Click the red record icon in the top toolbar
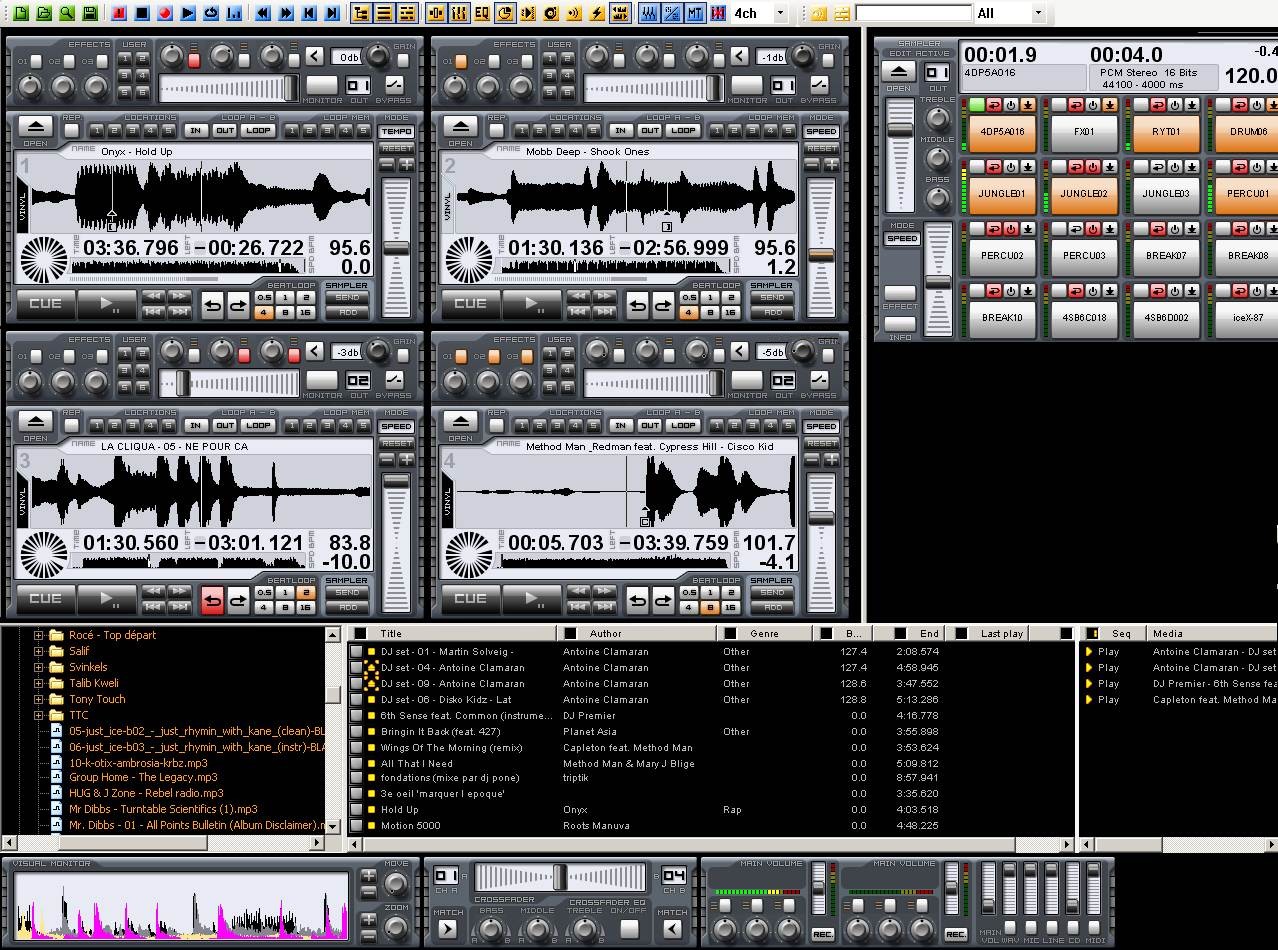 point(165,13)
